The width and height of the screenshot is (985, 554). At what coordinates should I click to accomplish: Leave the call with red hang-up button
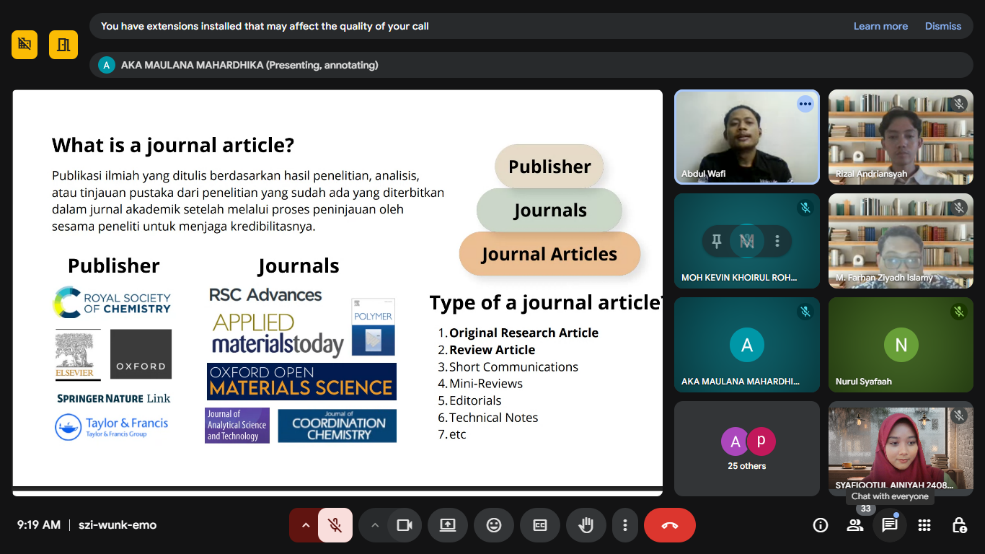[x=669, y=525]
